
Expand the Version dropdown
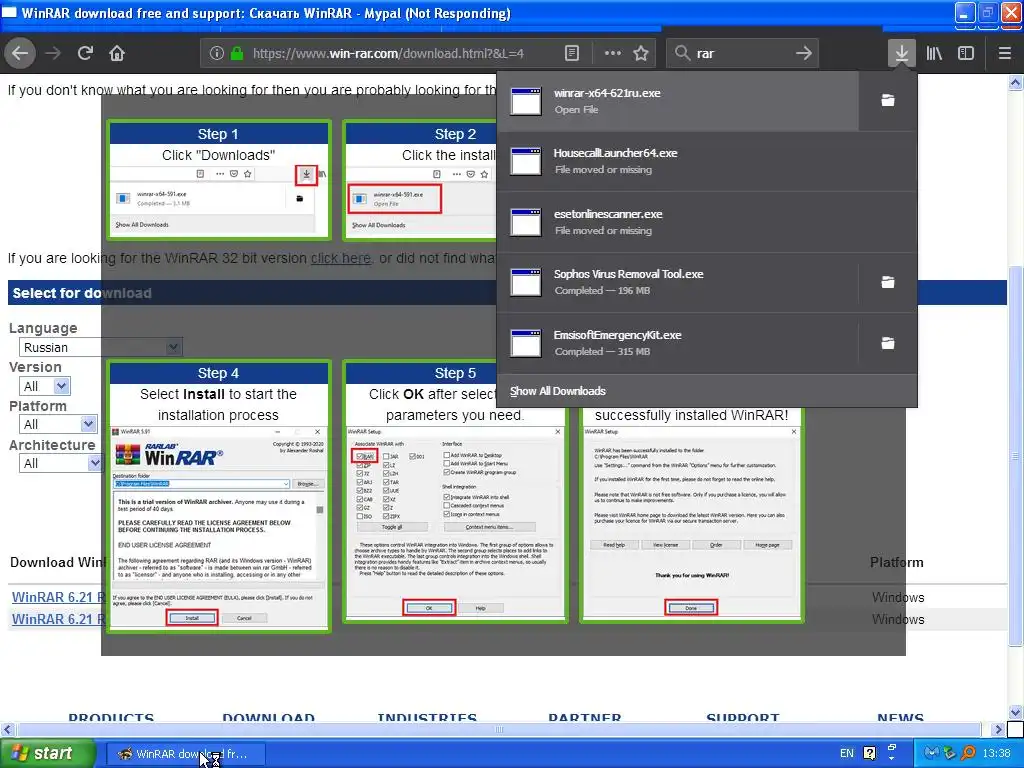coord(44,386)
